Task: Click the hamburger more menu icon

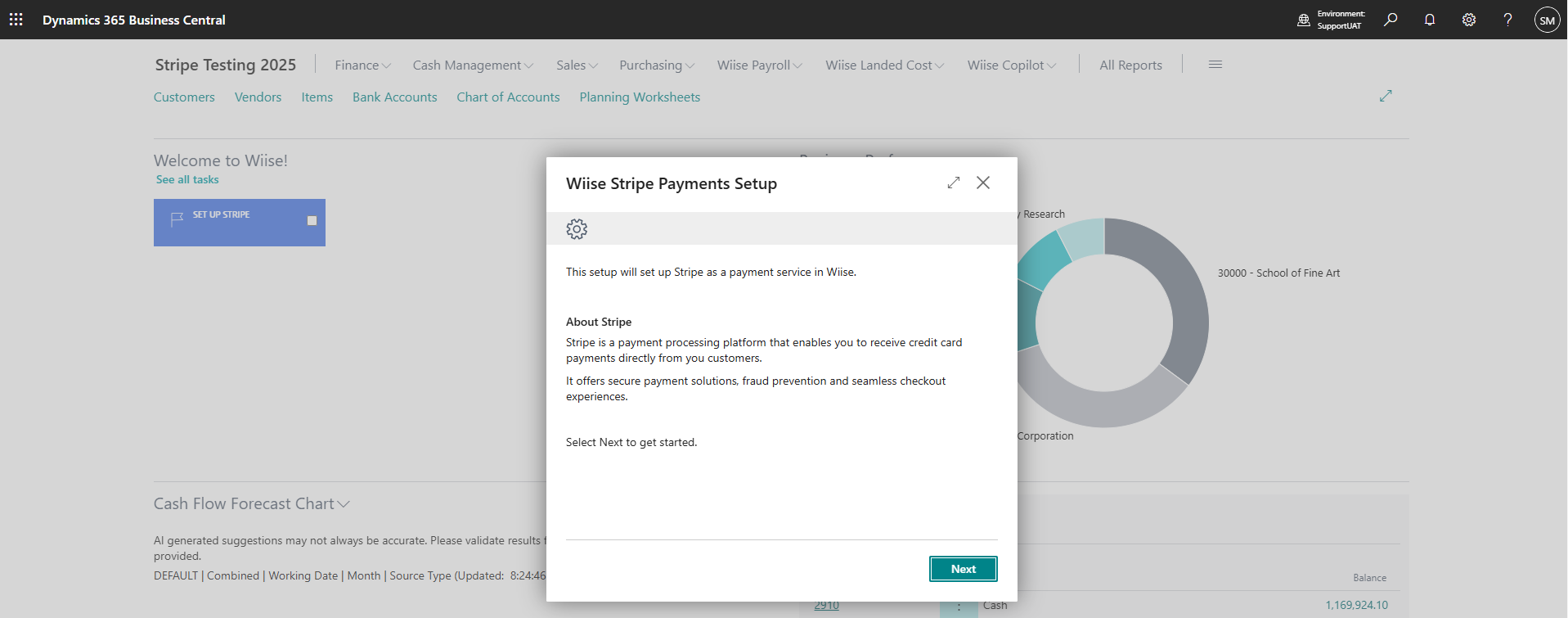Action: click(1215, 65)
